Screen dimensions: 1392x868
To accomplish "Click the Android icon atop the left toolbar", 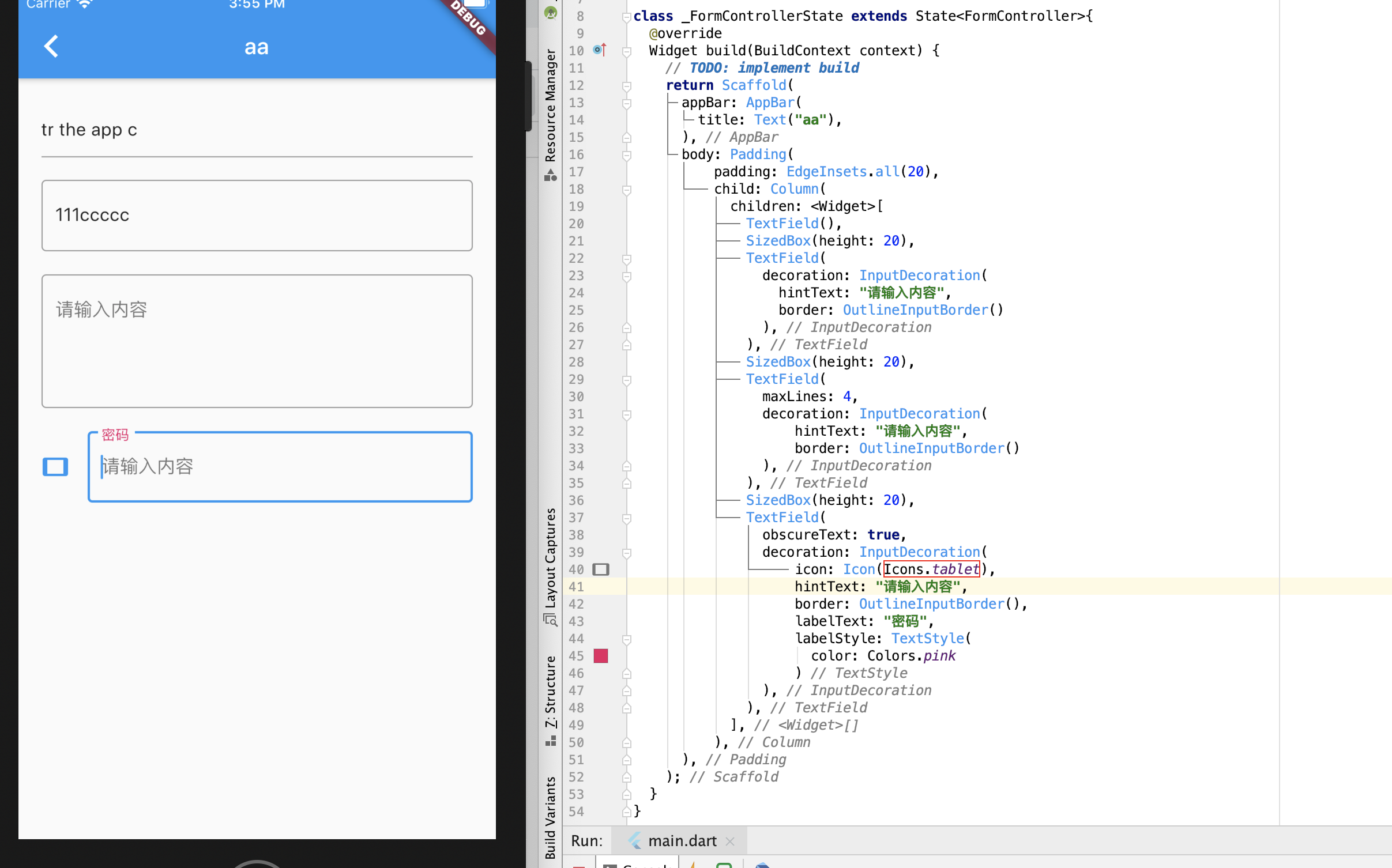I will (x=551, y=13).
